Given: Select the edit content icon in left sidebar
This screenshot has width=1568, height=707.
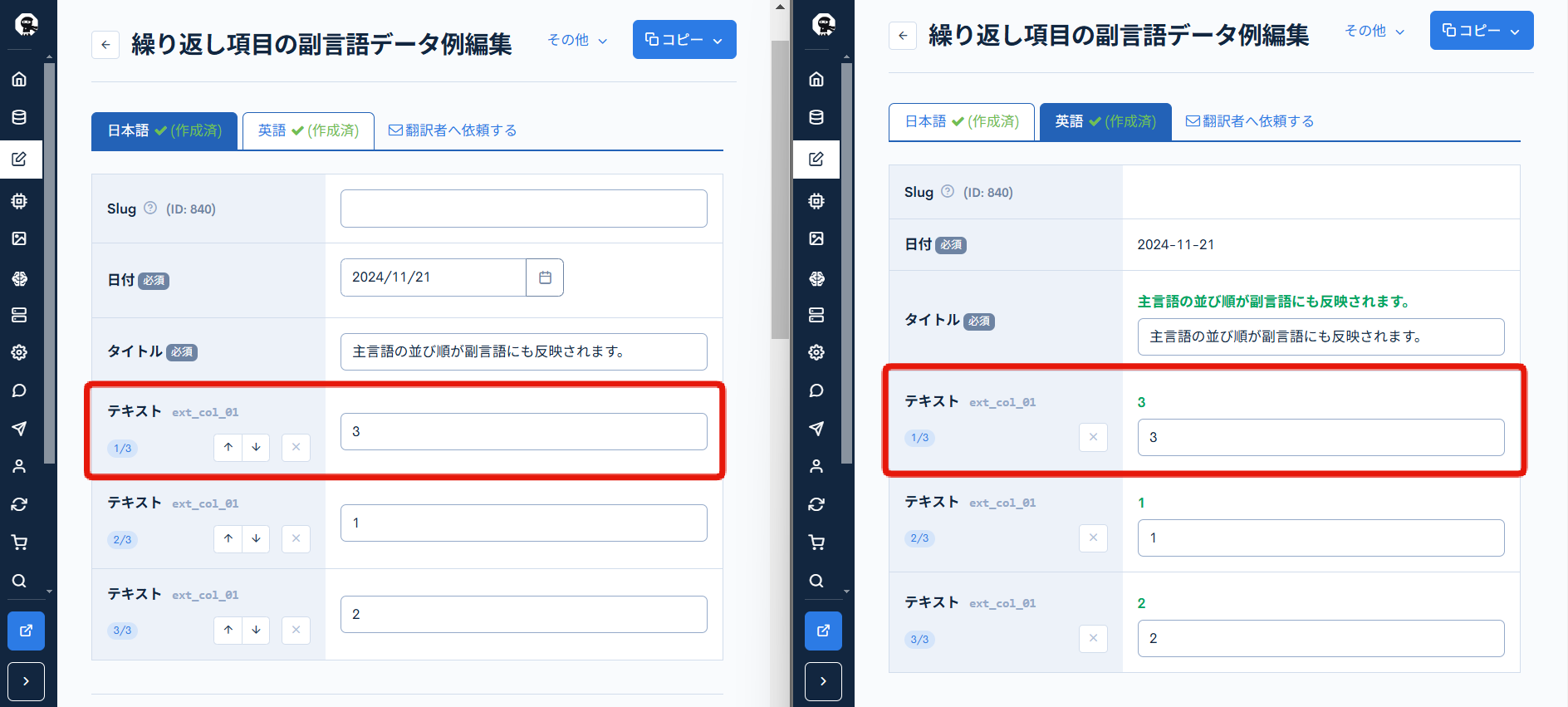Looking at the screenshot, I should click(x=19, y=159).
